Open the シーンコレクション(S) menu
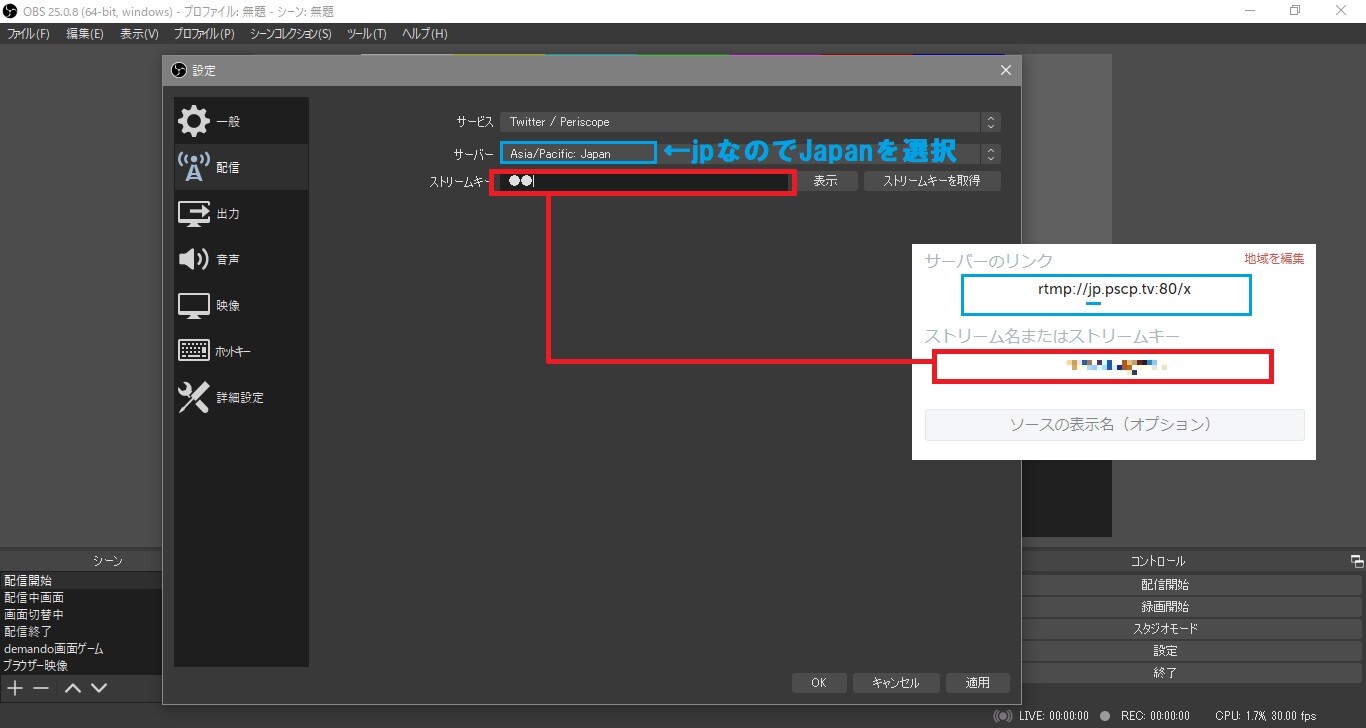1366x728 pixels. [290, 34]
